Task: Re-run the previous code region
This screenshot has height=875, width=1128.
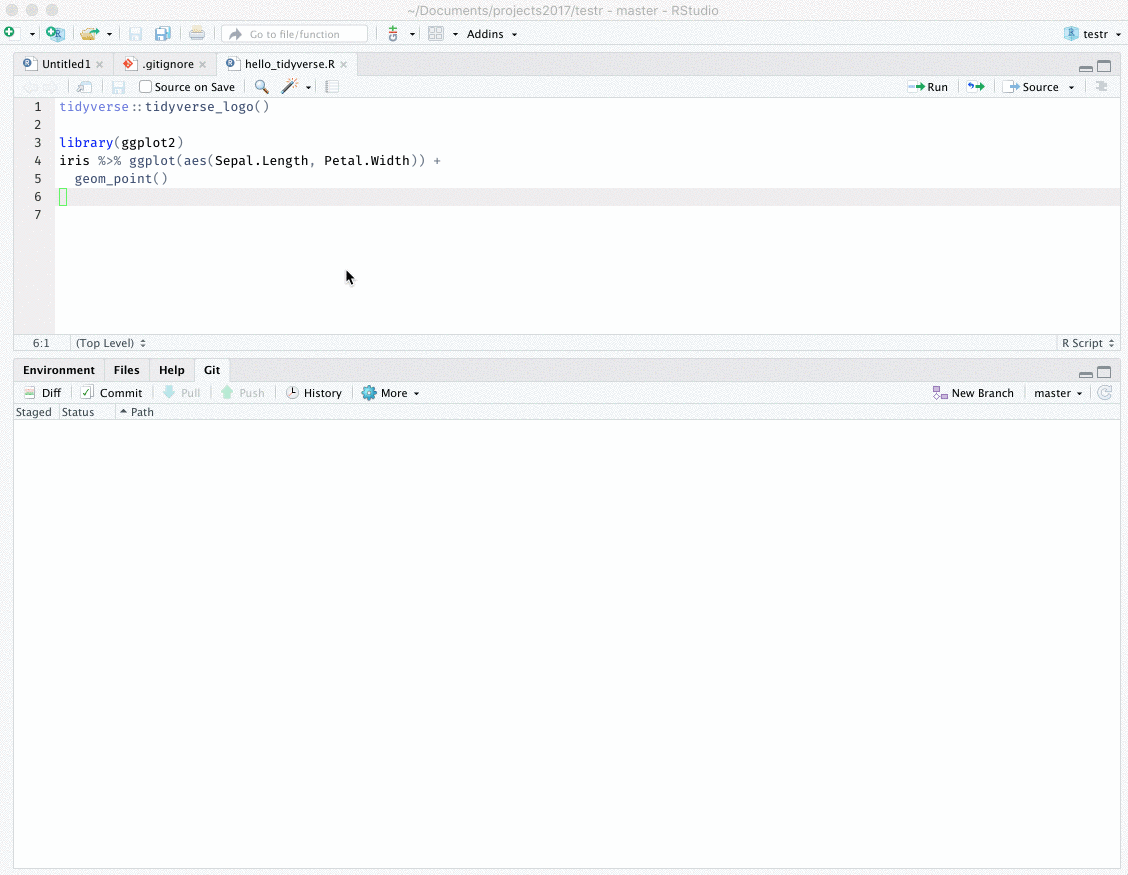Action: pyautogui.click(x=975, y=86)
